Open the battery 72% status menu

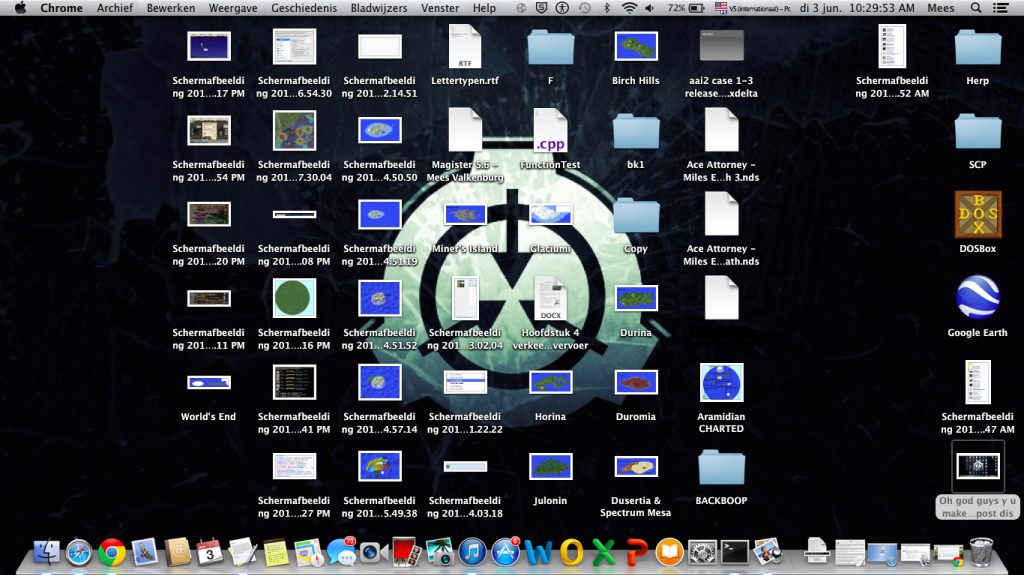click(x=686, y=8)
